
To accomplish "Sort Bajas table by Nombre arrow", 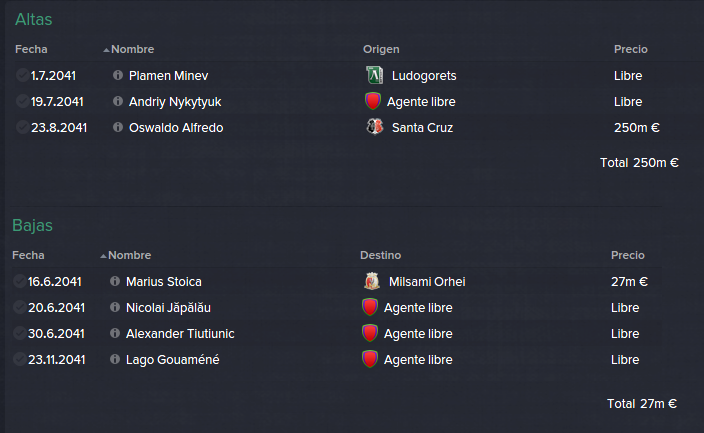I will pyautogui.click(x=103, y=256).
